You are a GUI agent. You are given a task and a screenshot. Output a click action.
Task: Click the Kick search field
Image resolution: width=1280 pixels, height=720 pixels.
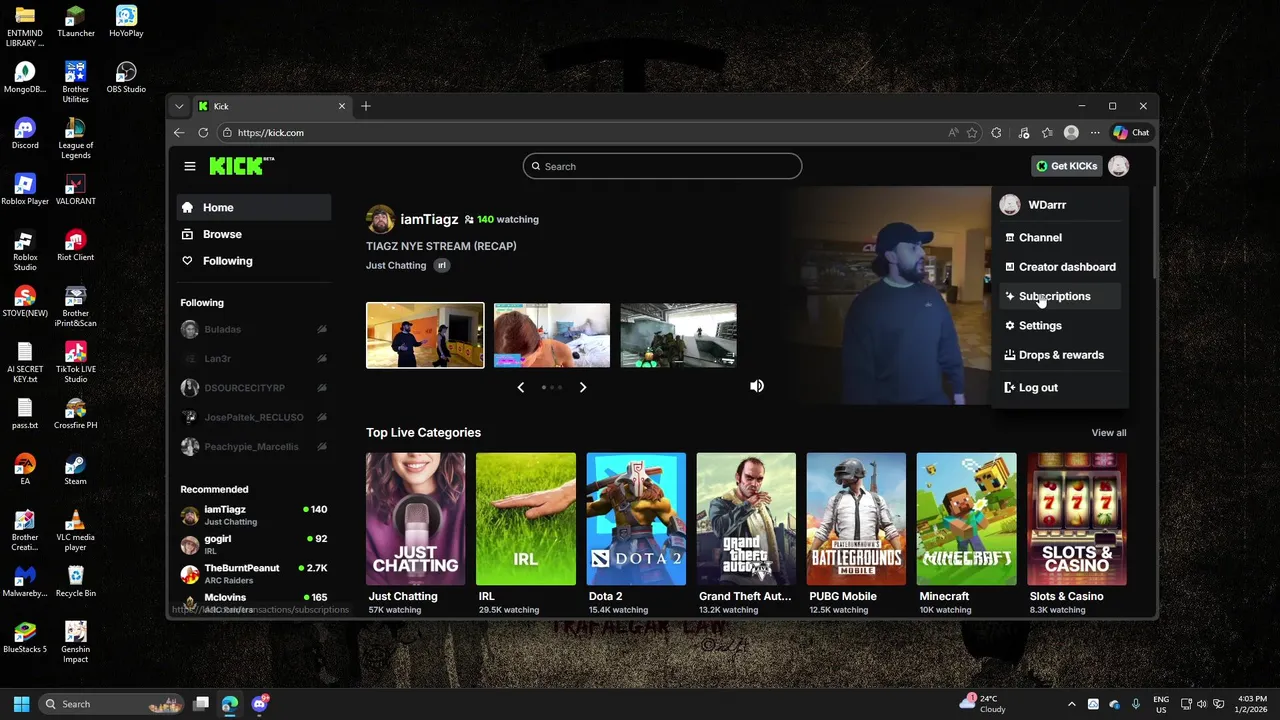click(662, 166)
